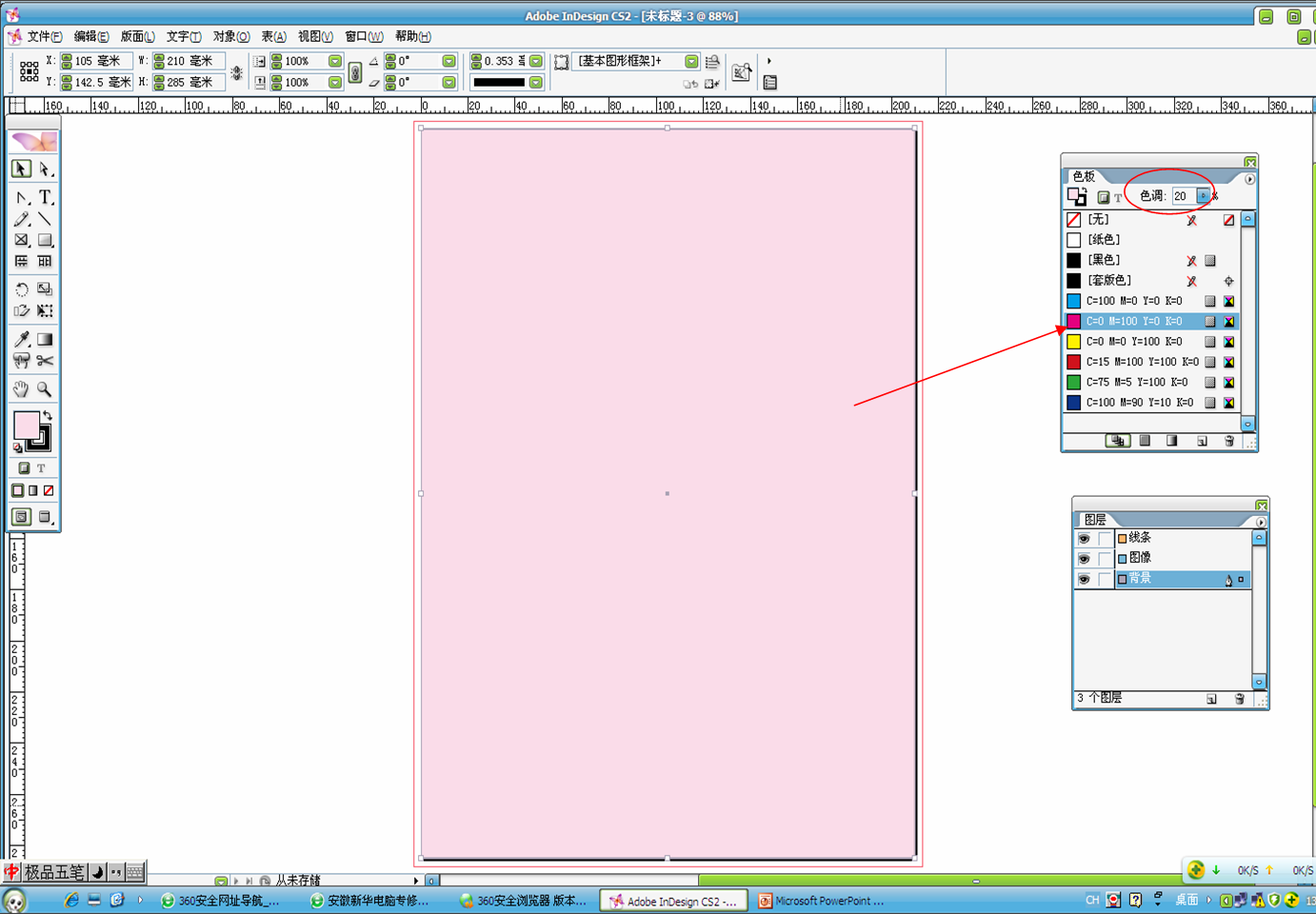Open the 对象 menu

pos(230,36)
